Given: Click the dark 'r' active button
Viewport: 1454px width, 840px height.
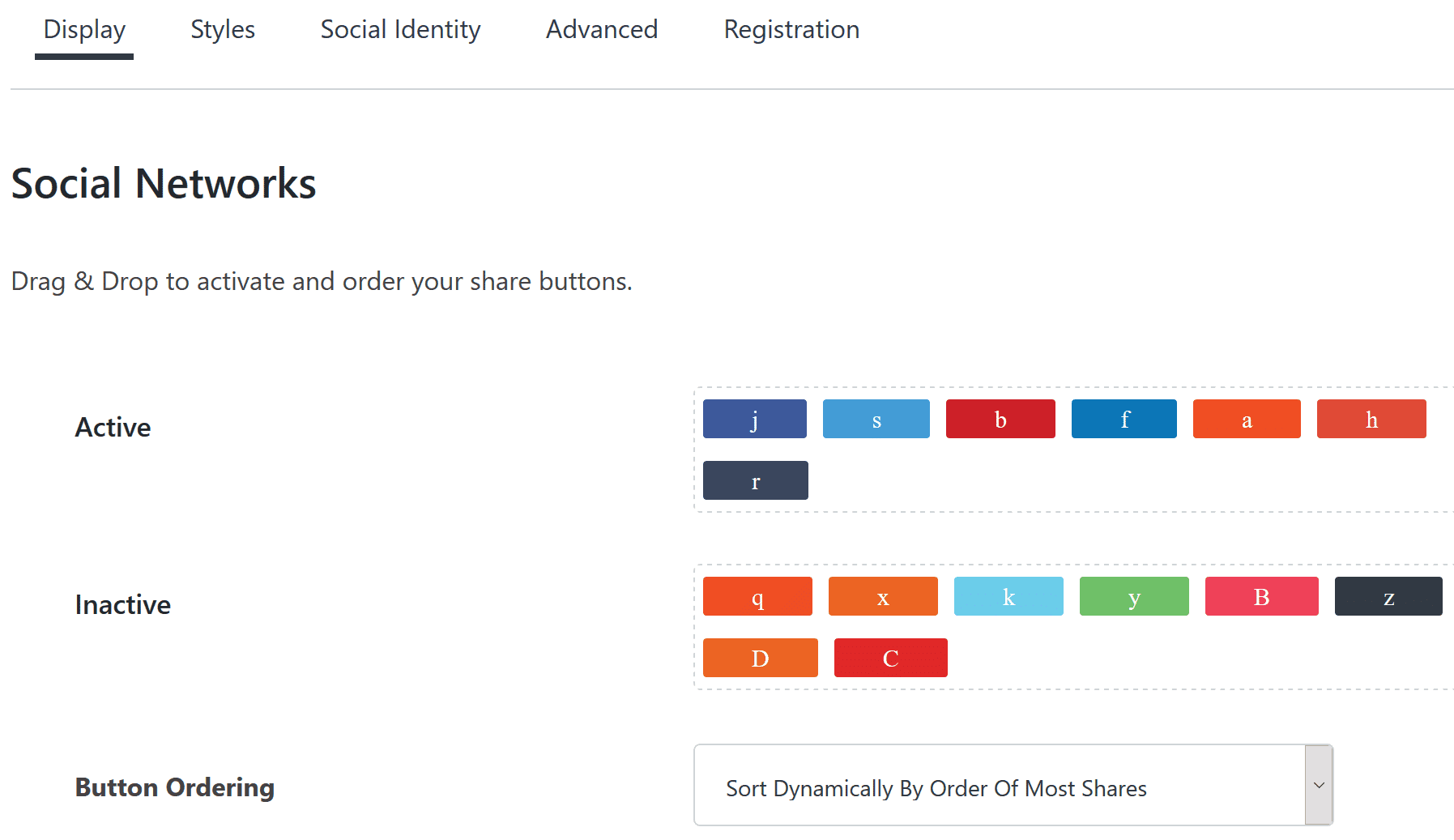Looking at the screenshot, I should (755, 480).
